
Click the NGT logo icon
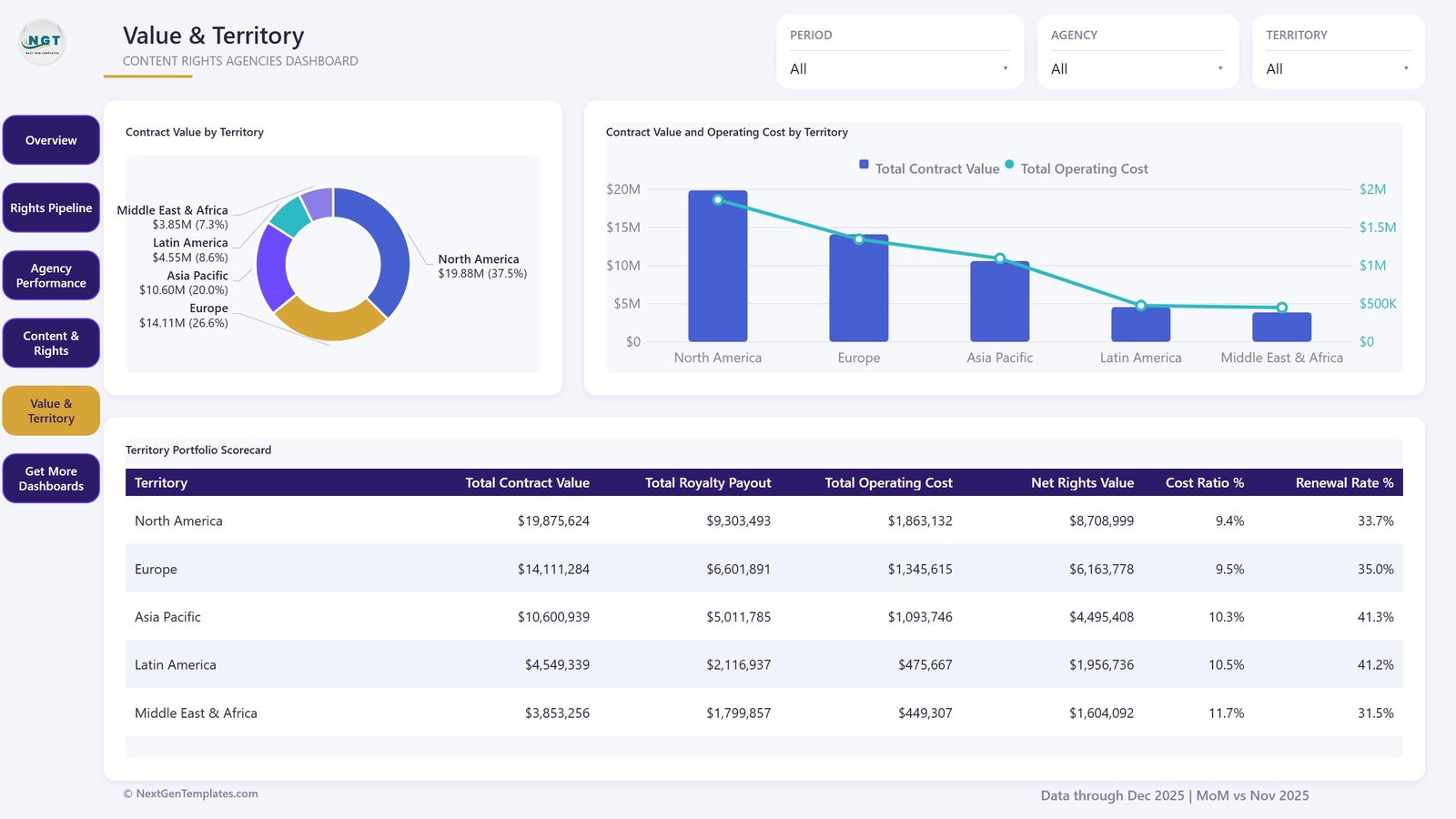pos(43,42)
